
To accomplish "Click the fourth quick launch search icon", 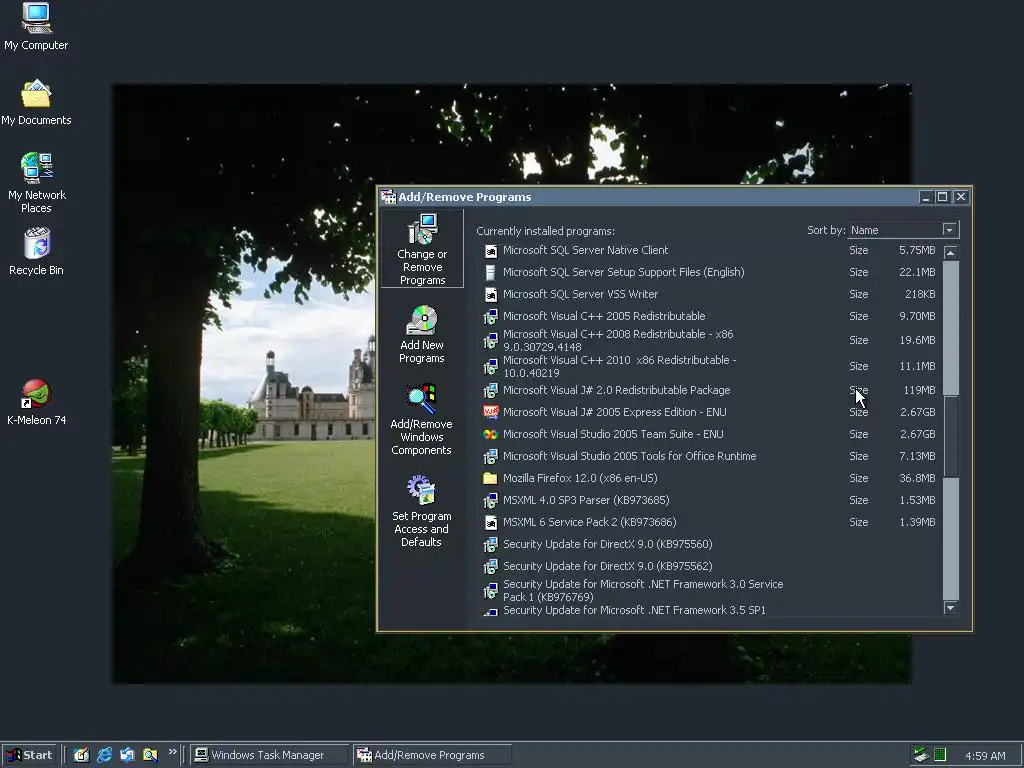I will pos(150,755).
